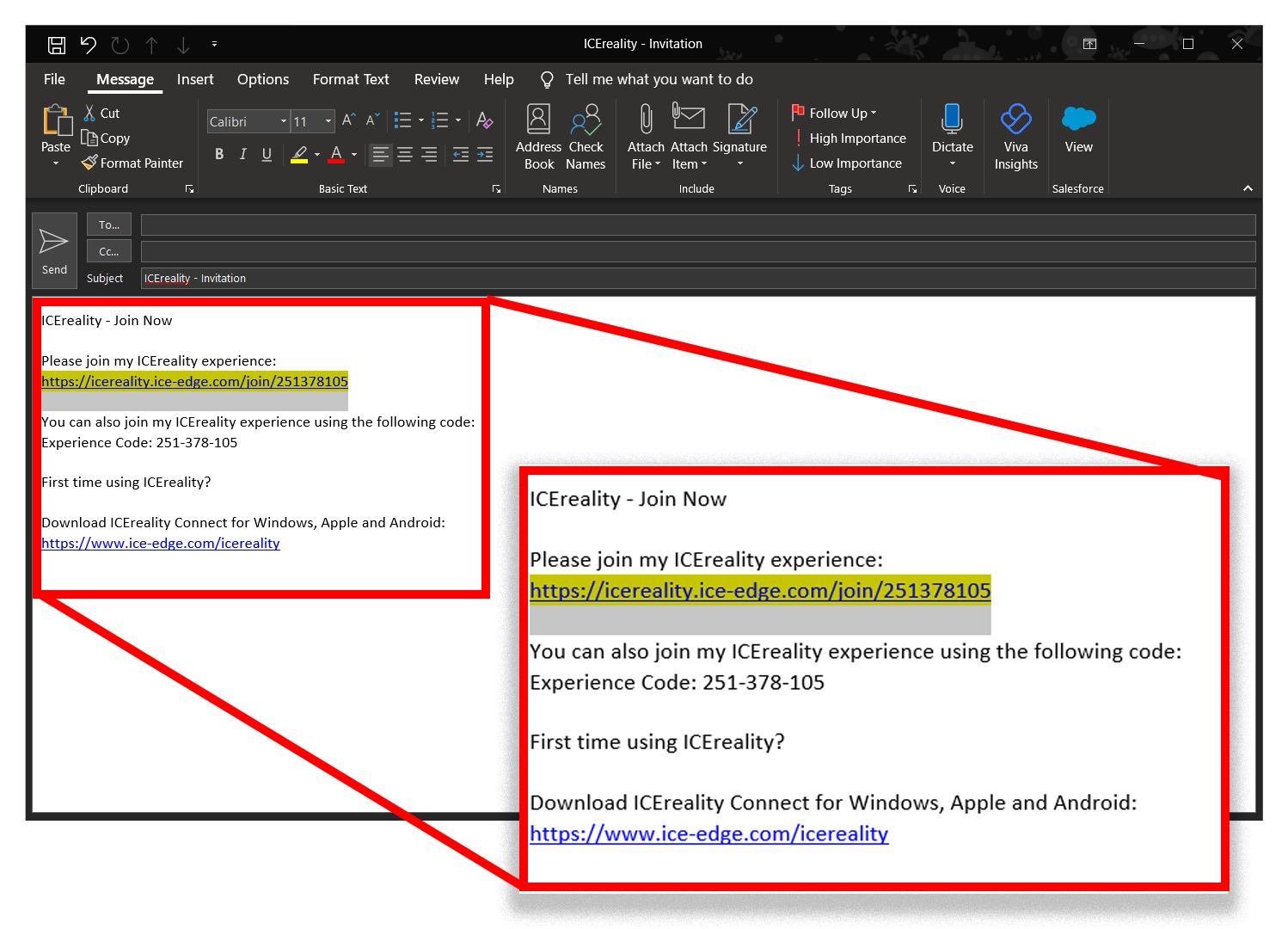Apply red font color
The image size is (1288, 929).
point(336,155)
